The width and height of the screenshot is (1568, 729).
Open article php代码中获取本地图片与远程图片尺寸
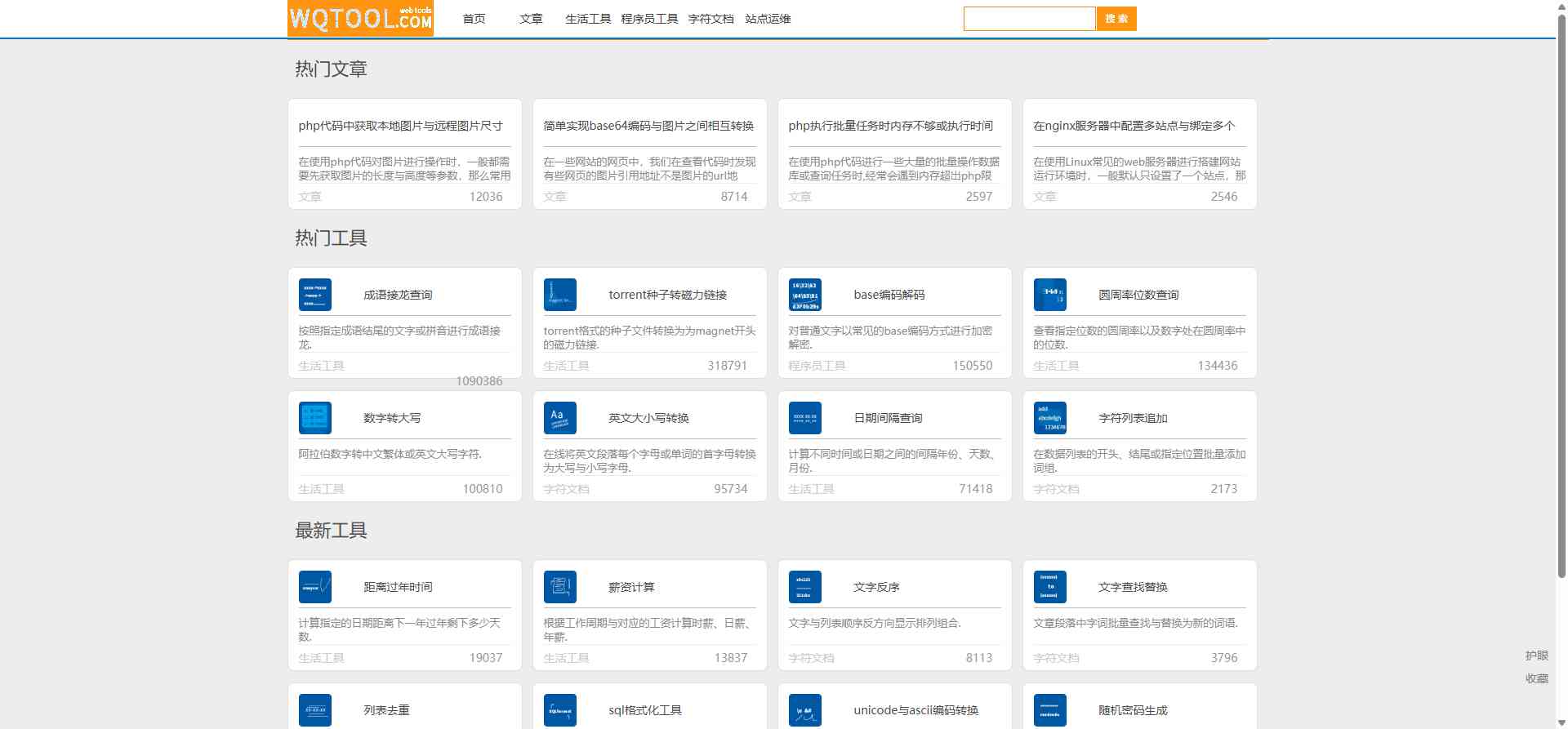point(400,126)
